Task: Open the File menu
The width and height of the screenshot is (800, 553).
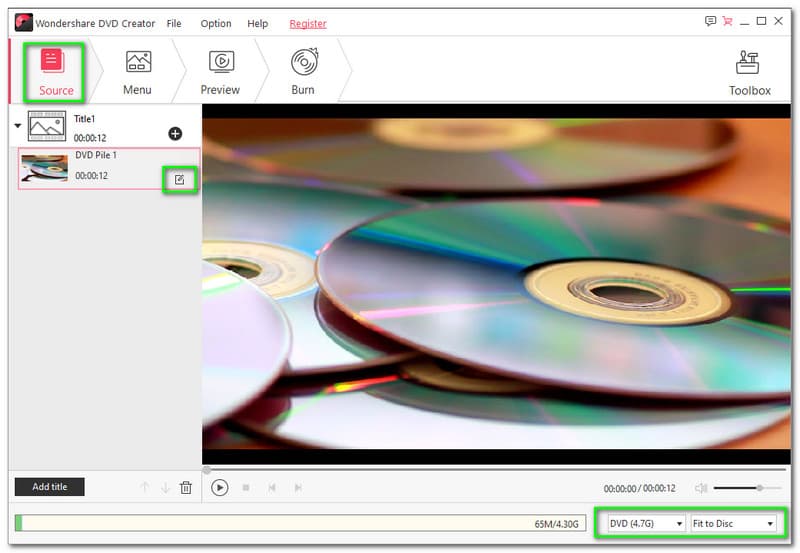Action: coord(174,23)
